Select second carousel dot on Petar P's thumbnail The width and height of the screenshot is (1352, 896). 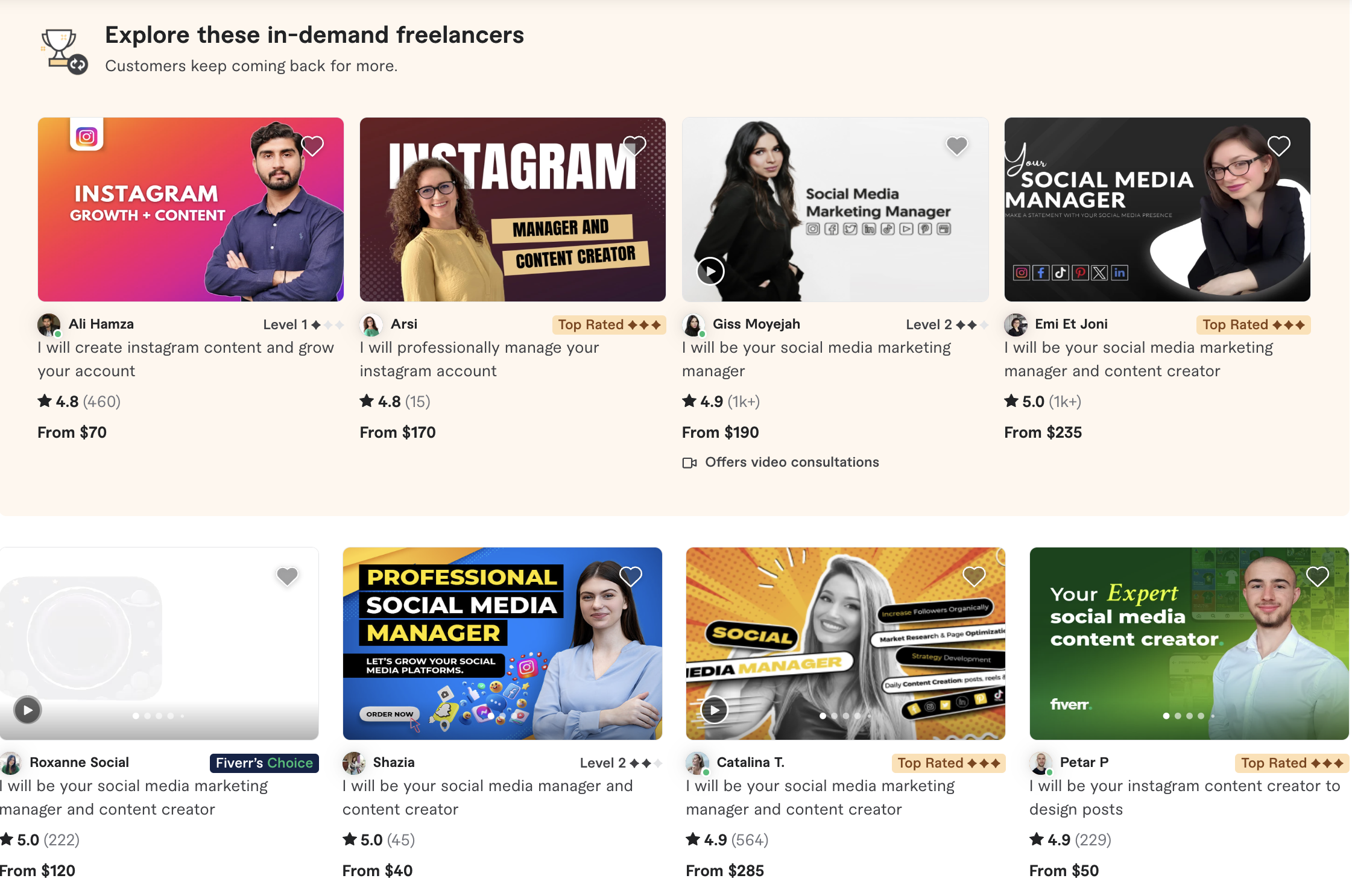point(1178,716)
